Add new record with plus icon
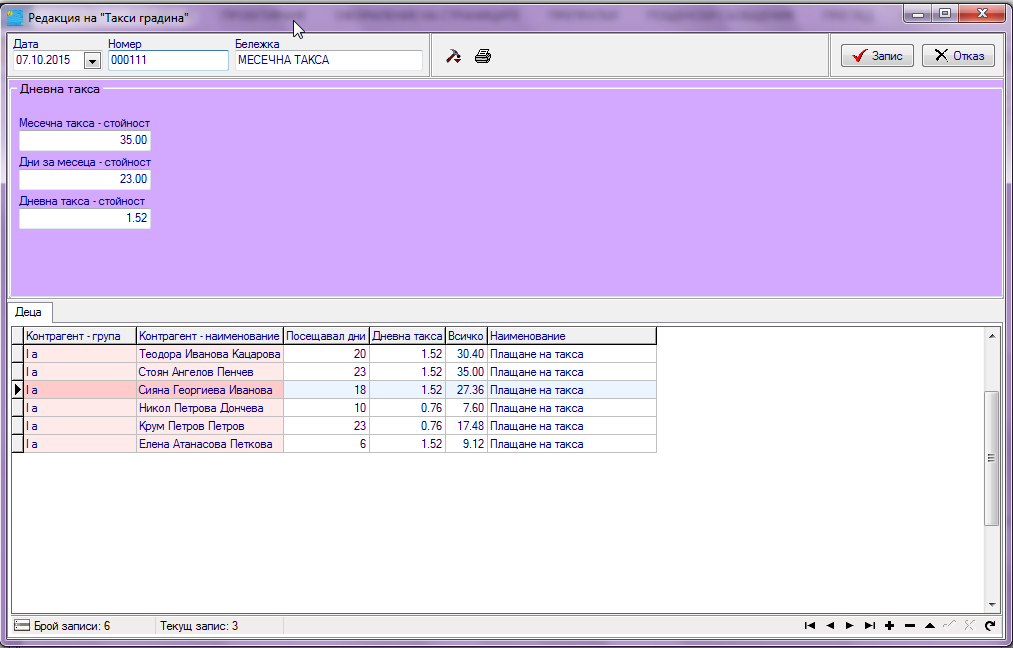The image size is (1013, 648). pos(890,625)
